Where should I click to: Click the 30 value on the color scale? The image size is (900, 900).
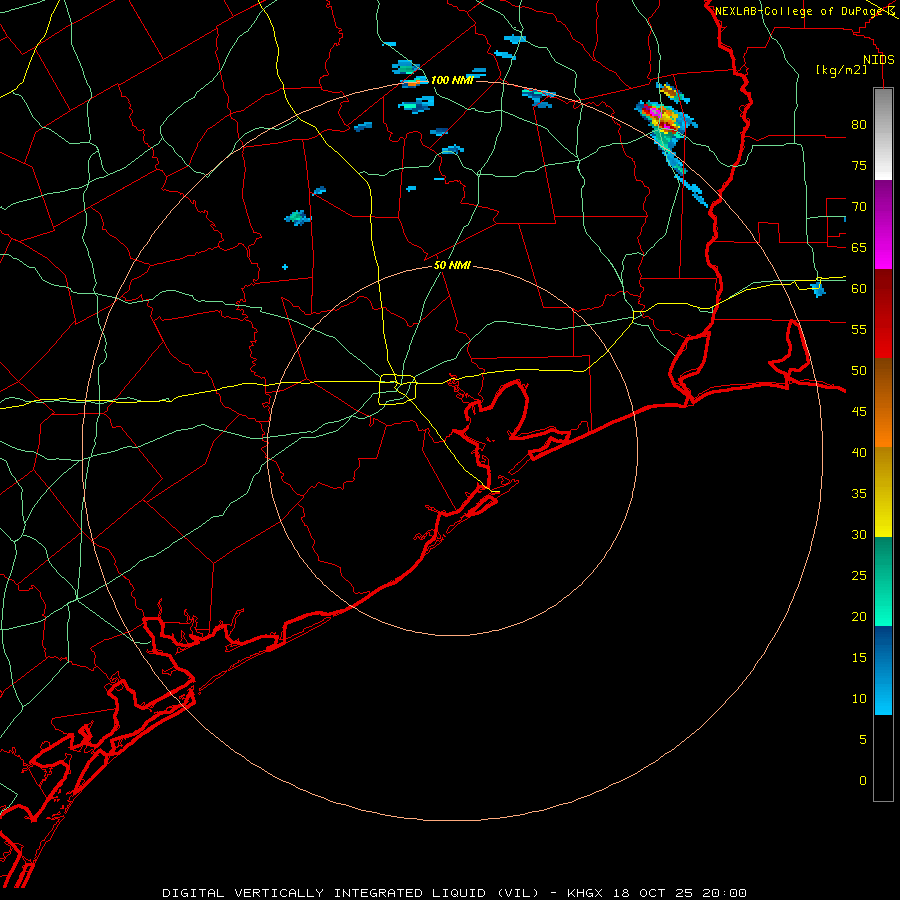[859, 534]
